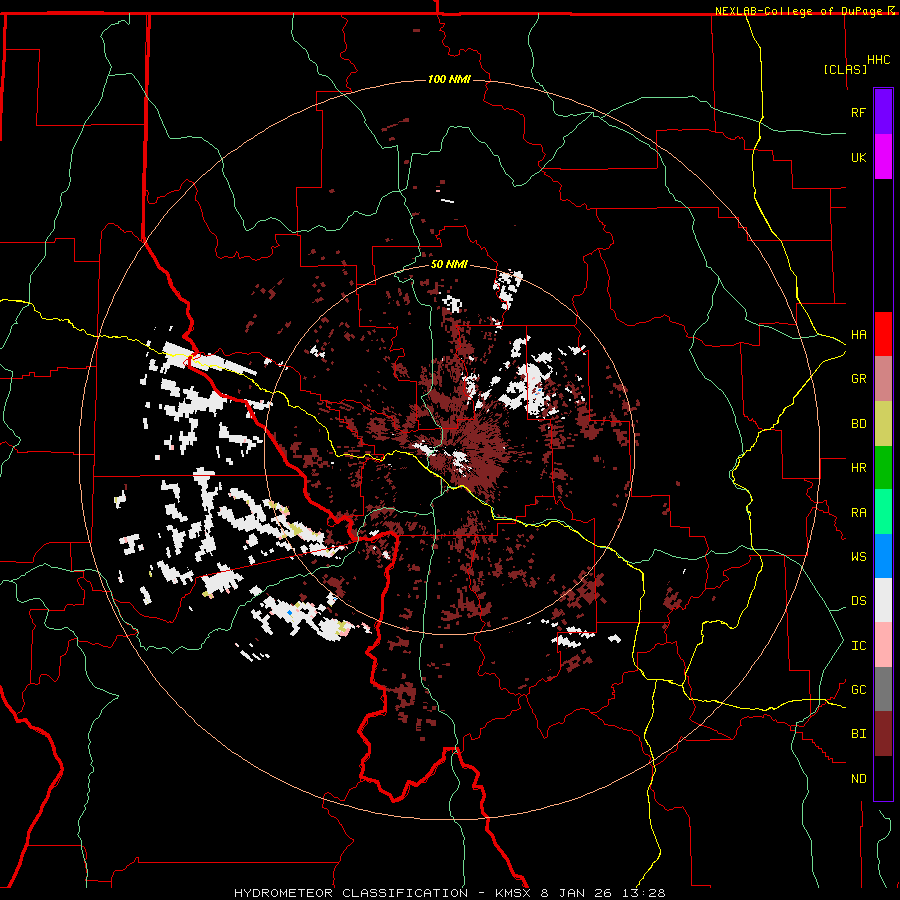
Task: Click the HA red legend swatch
Action: (x=883, y=334)
